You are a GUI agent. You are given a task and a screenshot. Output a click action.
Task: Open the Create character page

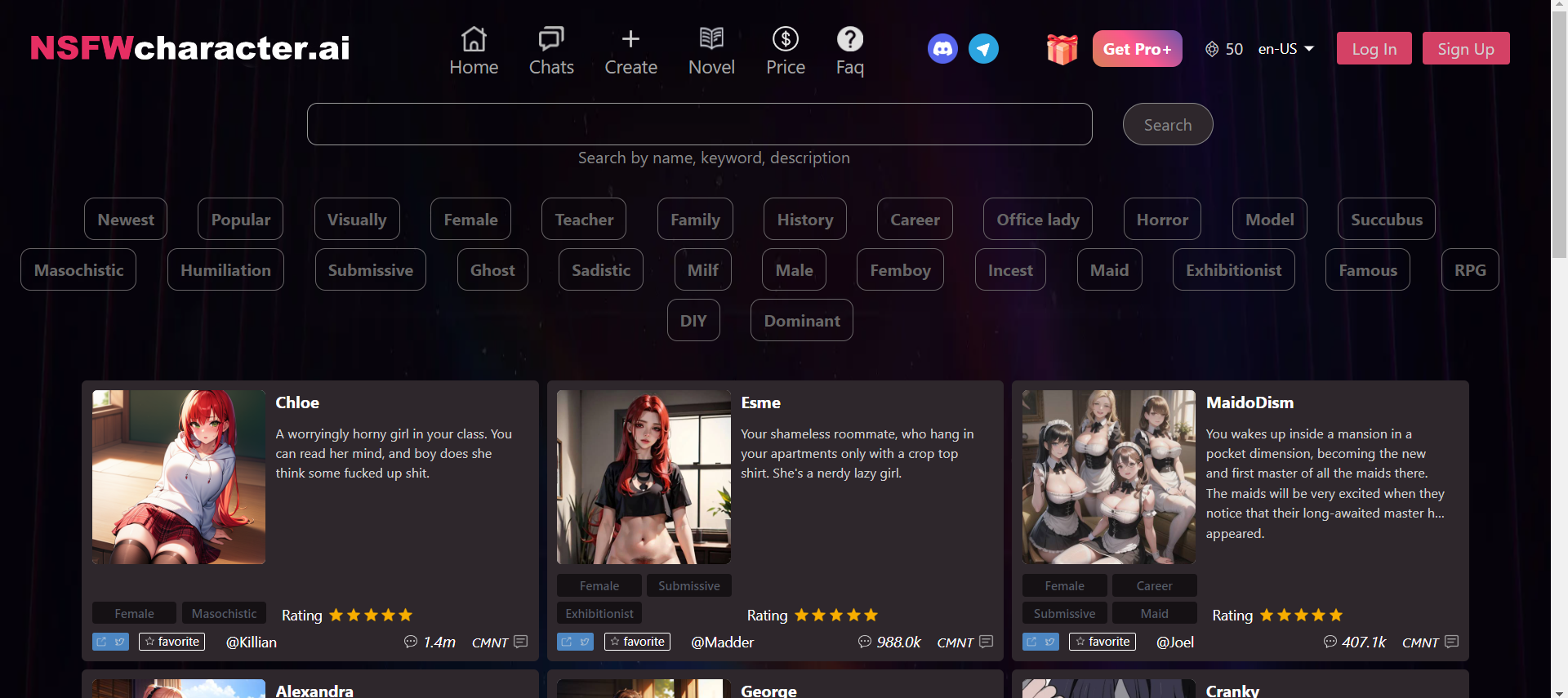tap(630, 51)
